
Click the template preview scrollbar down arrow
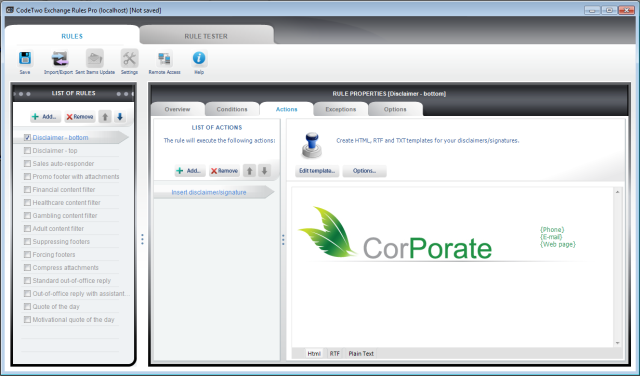(x=618, y=343)
